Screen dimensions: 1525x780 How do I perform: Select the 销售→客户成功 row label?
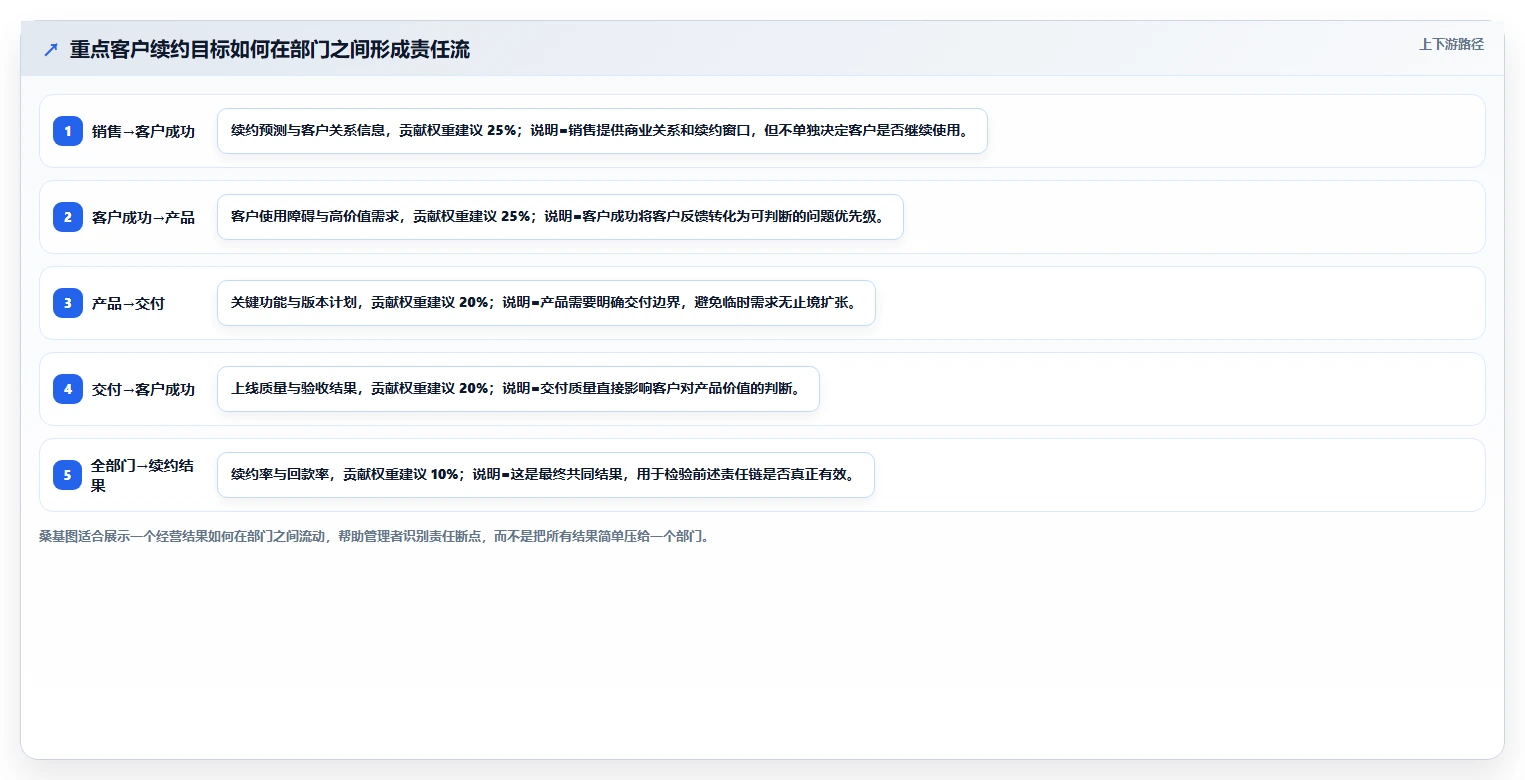click(x=143, y=131)
